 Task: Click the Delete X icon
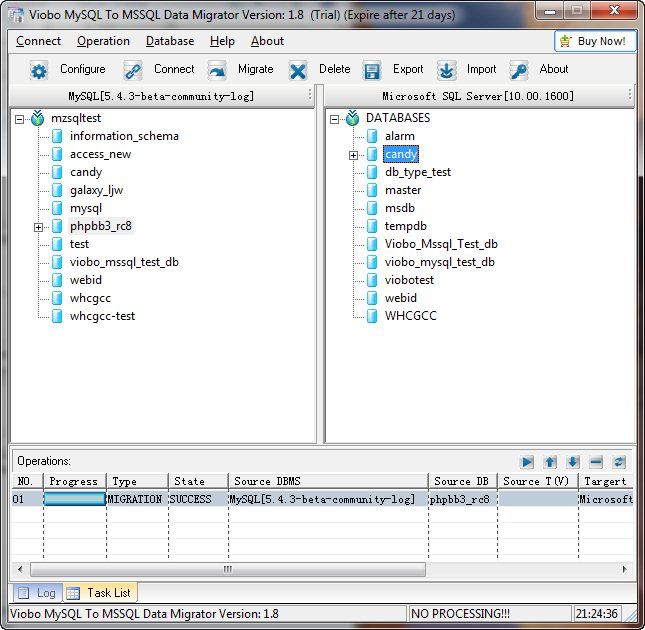tap(298, 71)
